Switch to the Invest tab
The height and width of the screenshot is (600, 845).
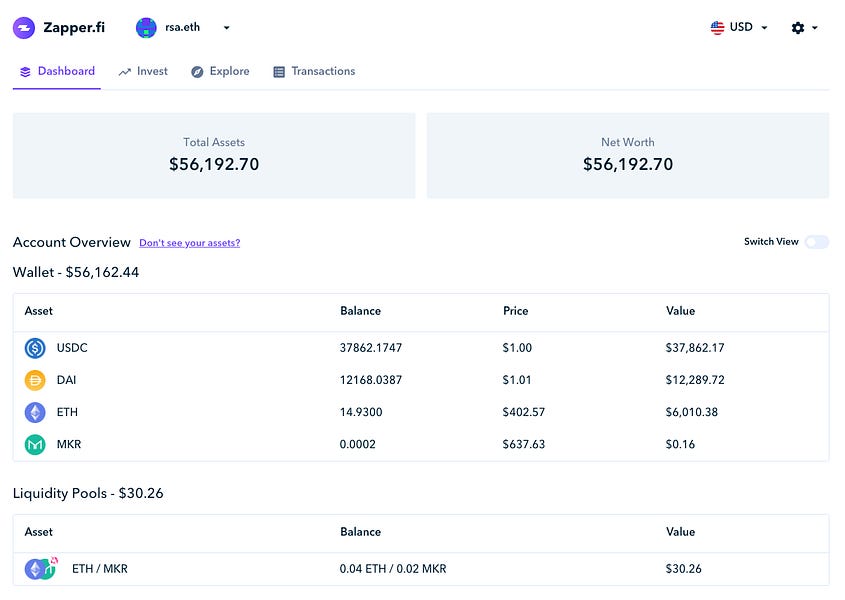(143, 72)
